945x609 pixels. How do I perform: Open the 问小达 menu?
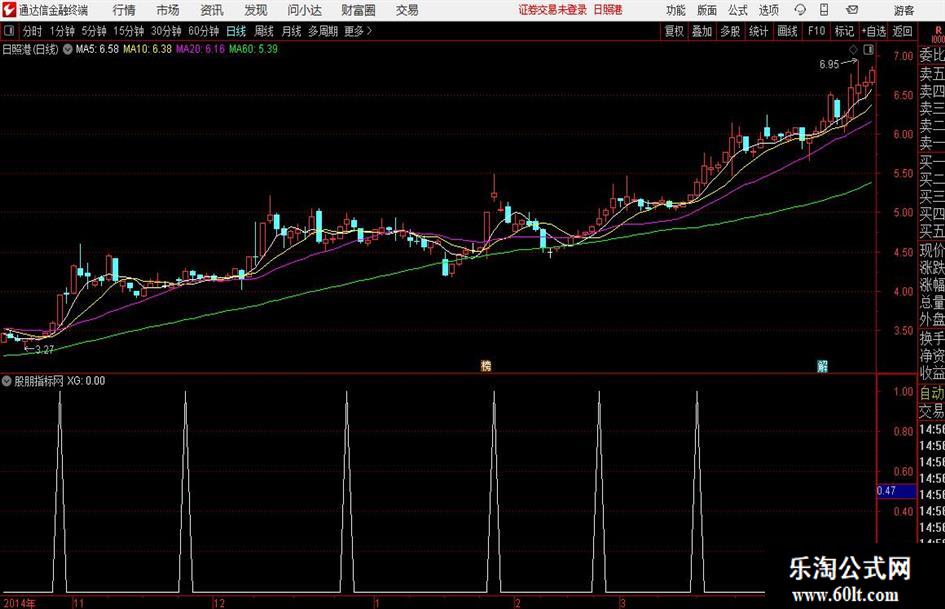point(304,10)
